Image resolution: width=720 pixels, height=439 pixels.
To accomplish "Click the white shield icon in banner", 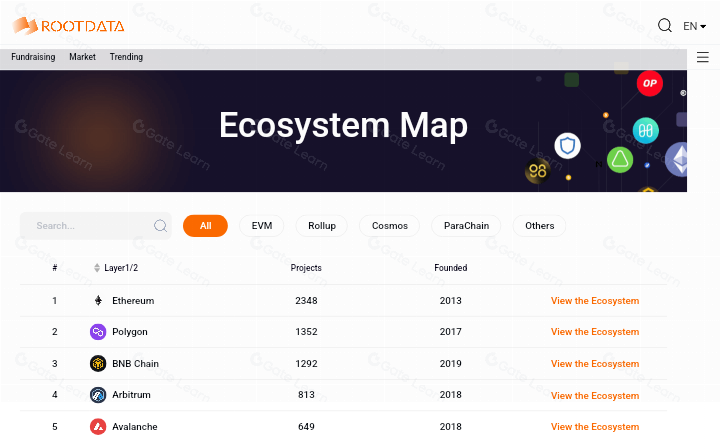I will pyautogui.click(x=568, y=146).
